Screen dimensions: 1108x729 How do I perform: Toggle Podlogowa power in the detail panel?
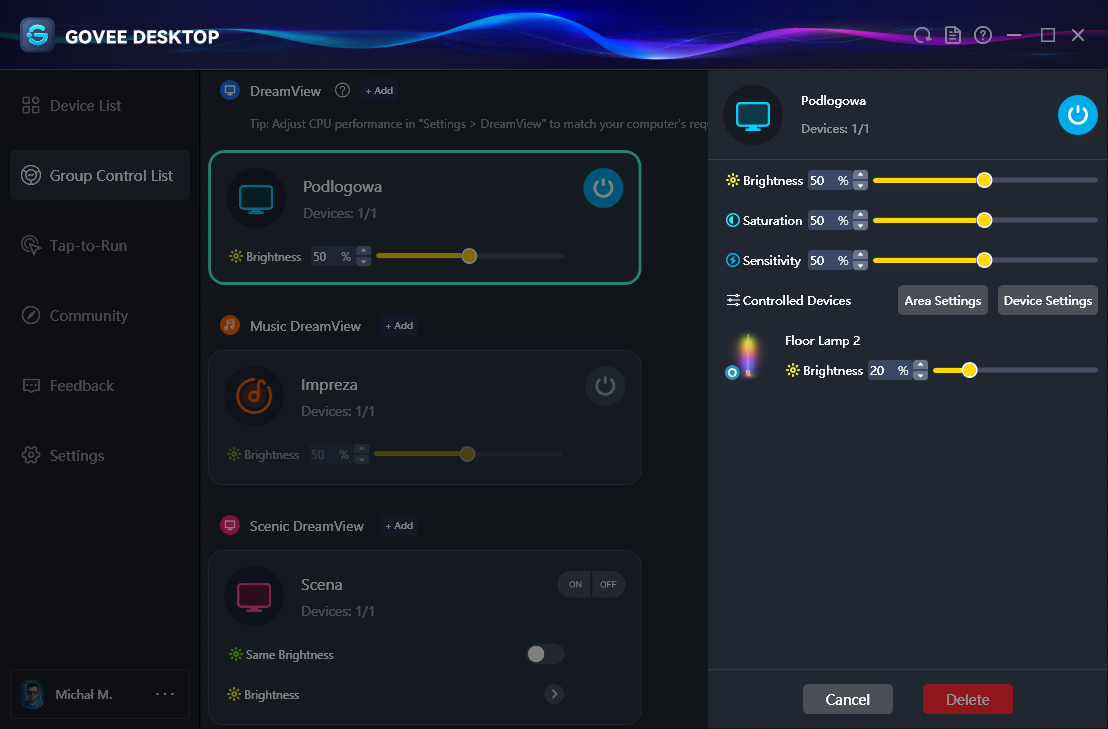pos(1077,115)
